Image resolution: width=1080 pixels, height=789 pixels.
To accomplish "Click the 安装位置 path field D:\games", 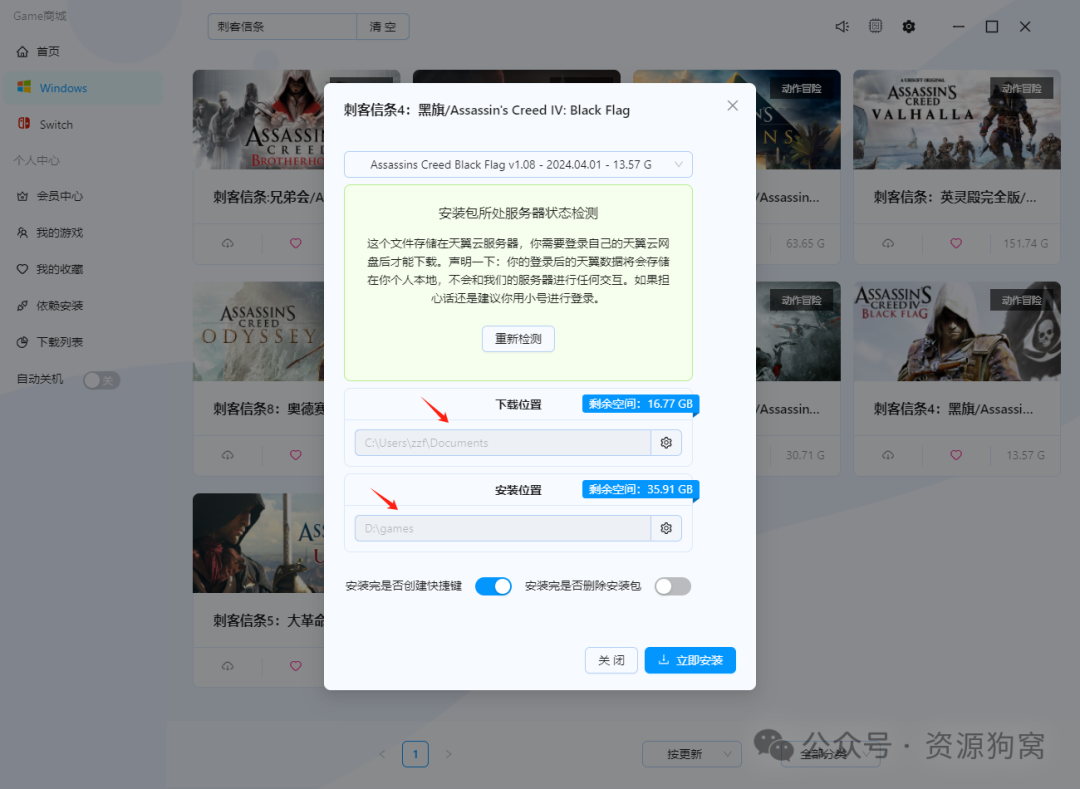I will 503,528.
